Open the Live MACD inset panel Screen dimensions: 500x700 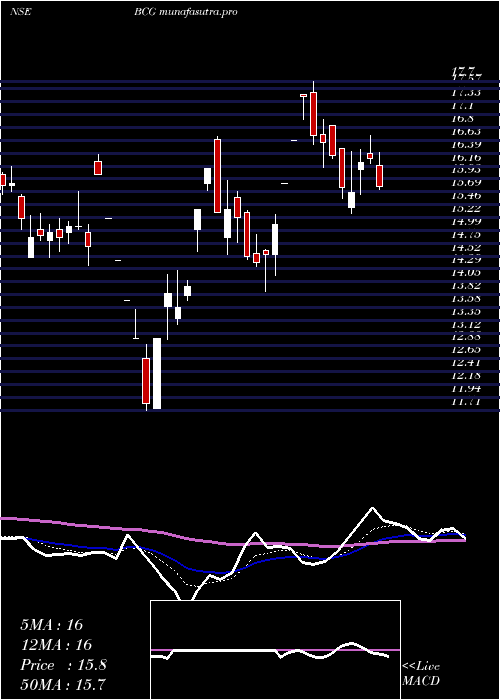point(275,650)
